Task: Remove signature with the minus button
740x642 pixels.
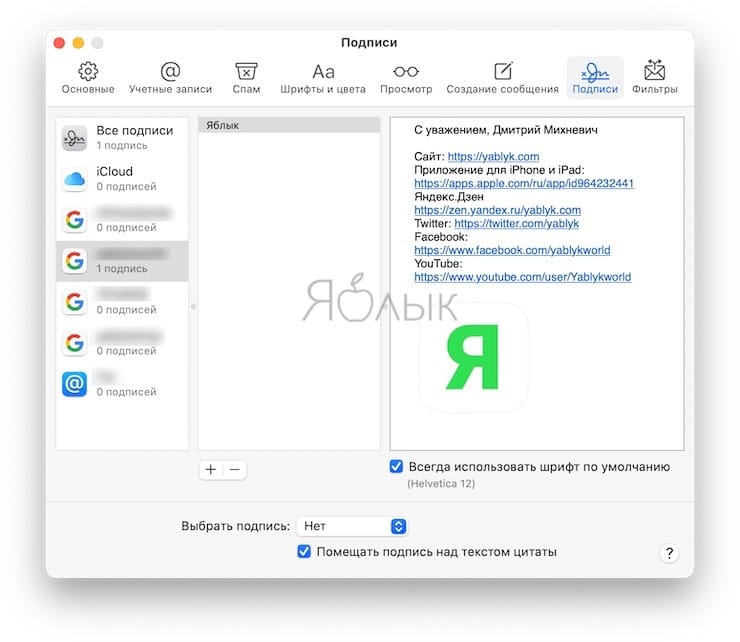Action: (235, 469)
